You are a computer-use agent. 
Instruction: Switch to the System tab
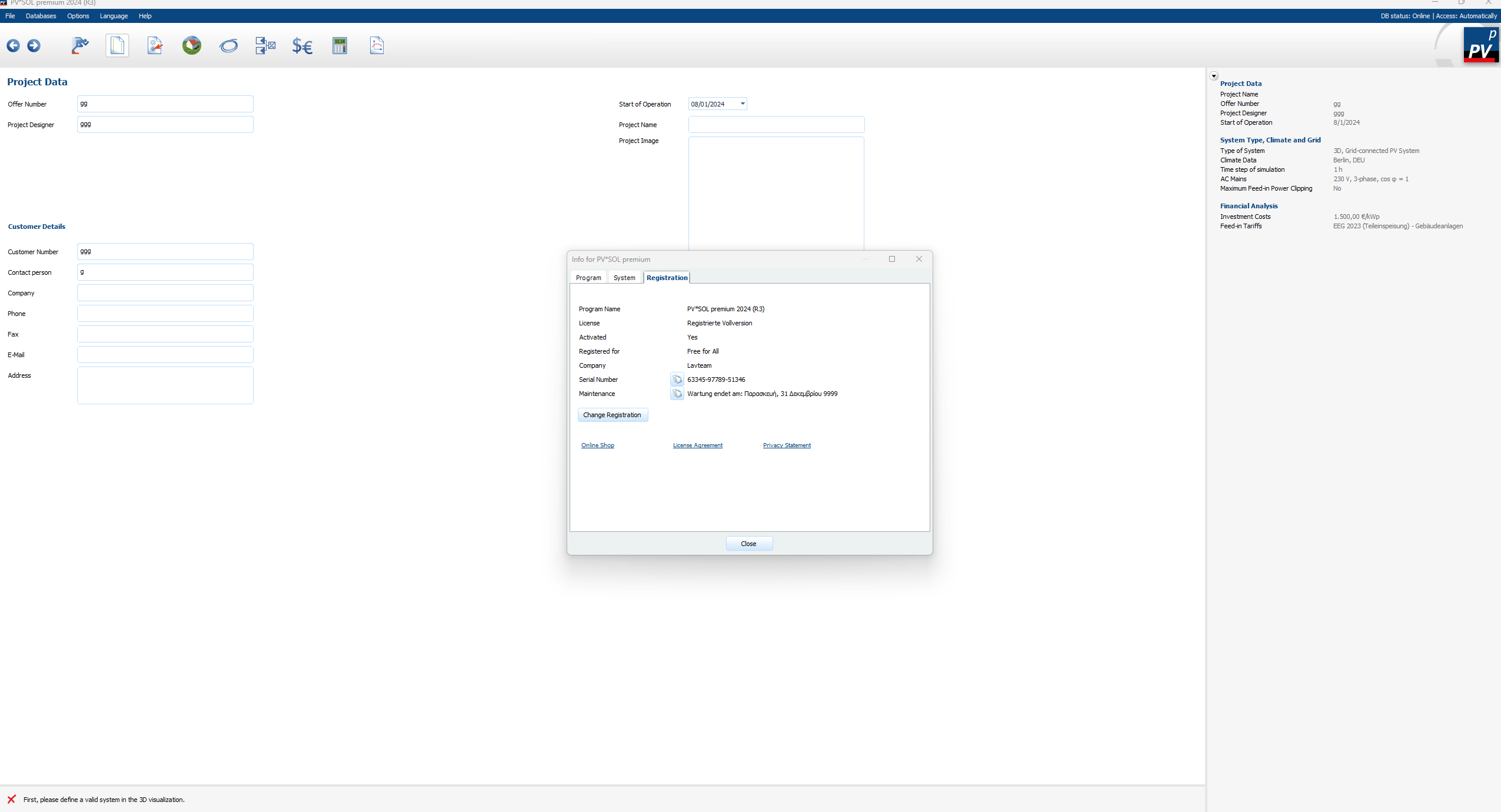(624, 277)
